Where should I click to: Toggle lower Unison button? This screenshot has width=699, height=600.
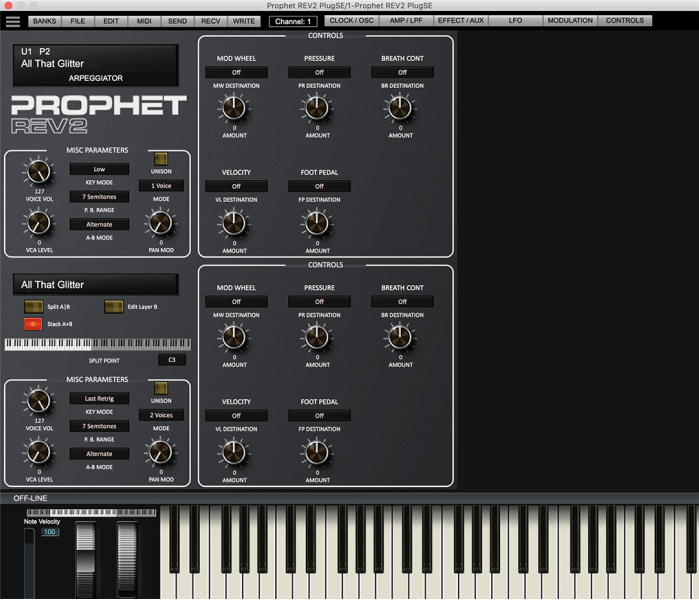coord(161,388)
